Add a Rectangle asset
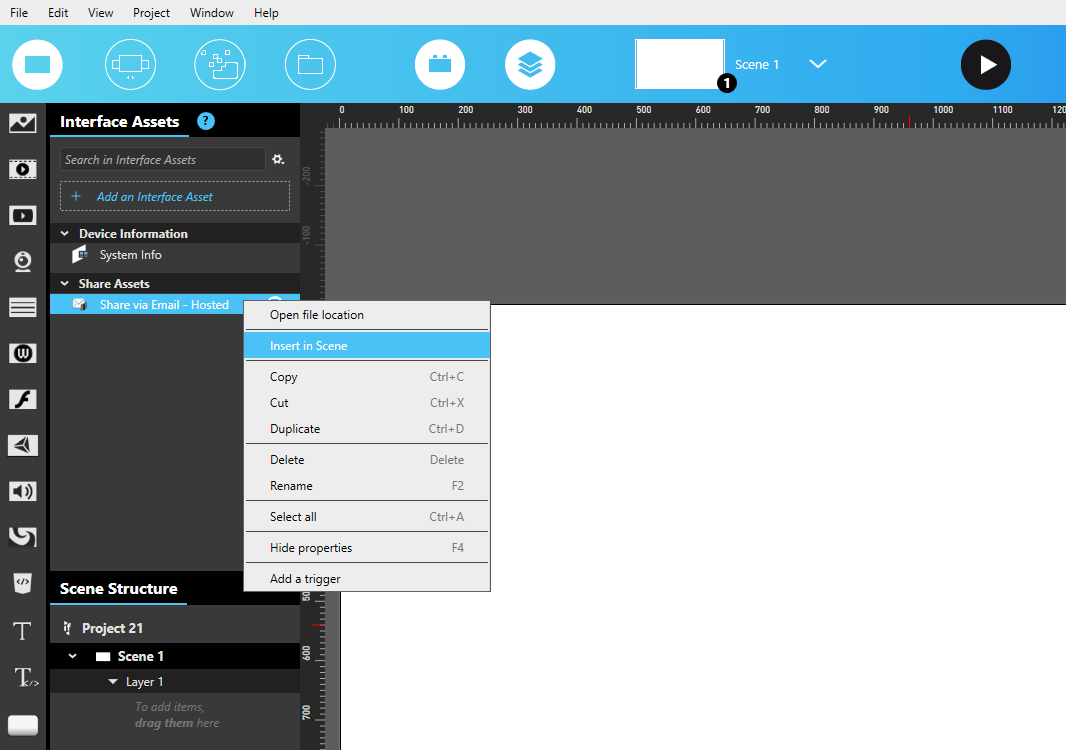The height and width of the screenshot is (750, 1066). point(23,725)
